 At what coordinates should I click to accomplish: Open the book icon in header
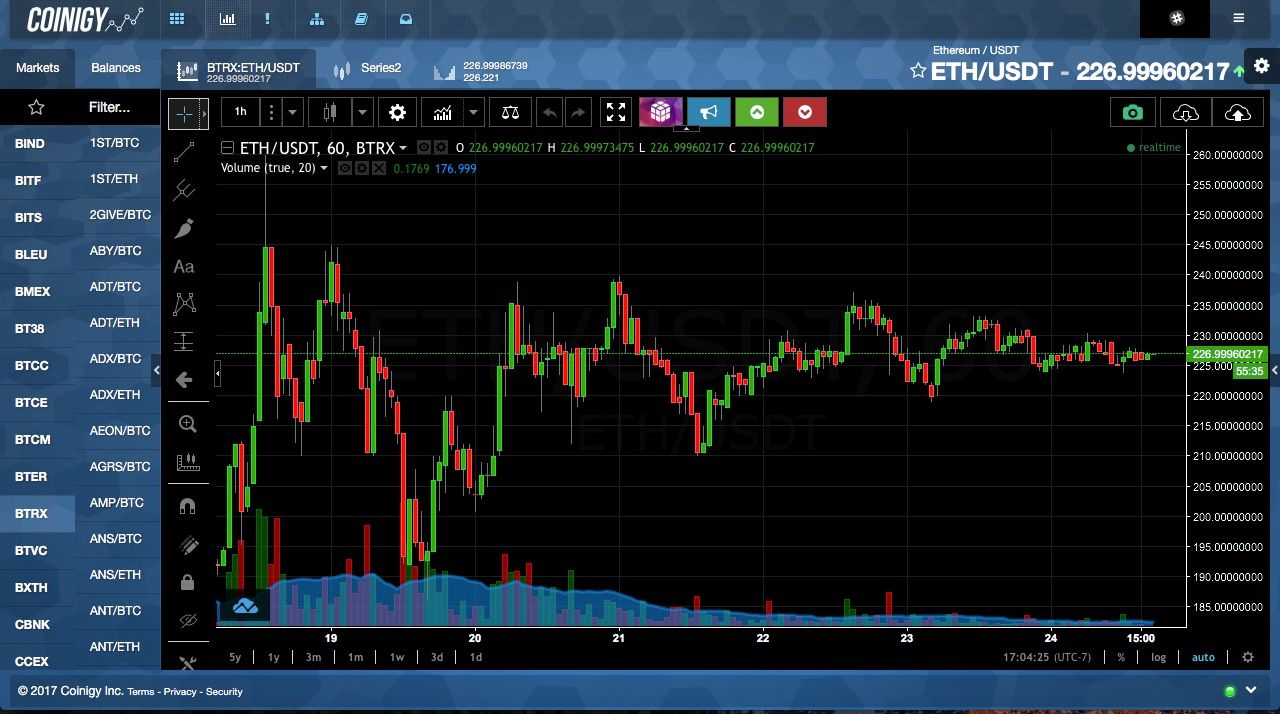pyautogui.click(x=361, y=18)
